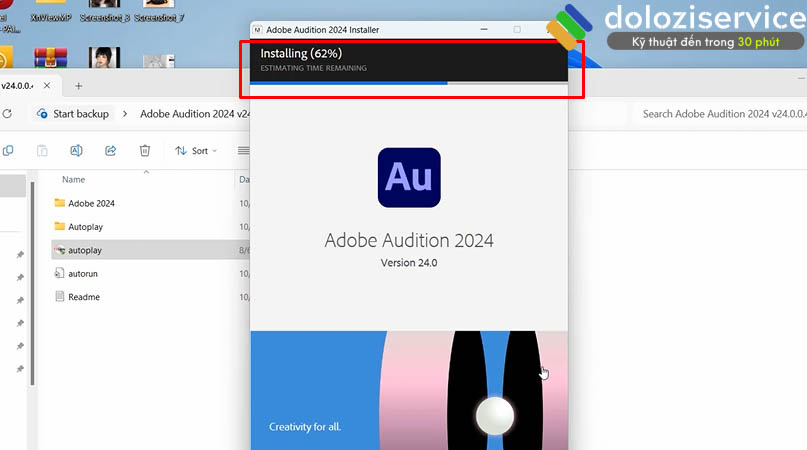Image resolution: width=807 pixels, height=450 pixels.
Task: Click the paste icon in Explorer toolbar
Action: (x=42, y=151)
